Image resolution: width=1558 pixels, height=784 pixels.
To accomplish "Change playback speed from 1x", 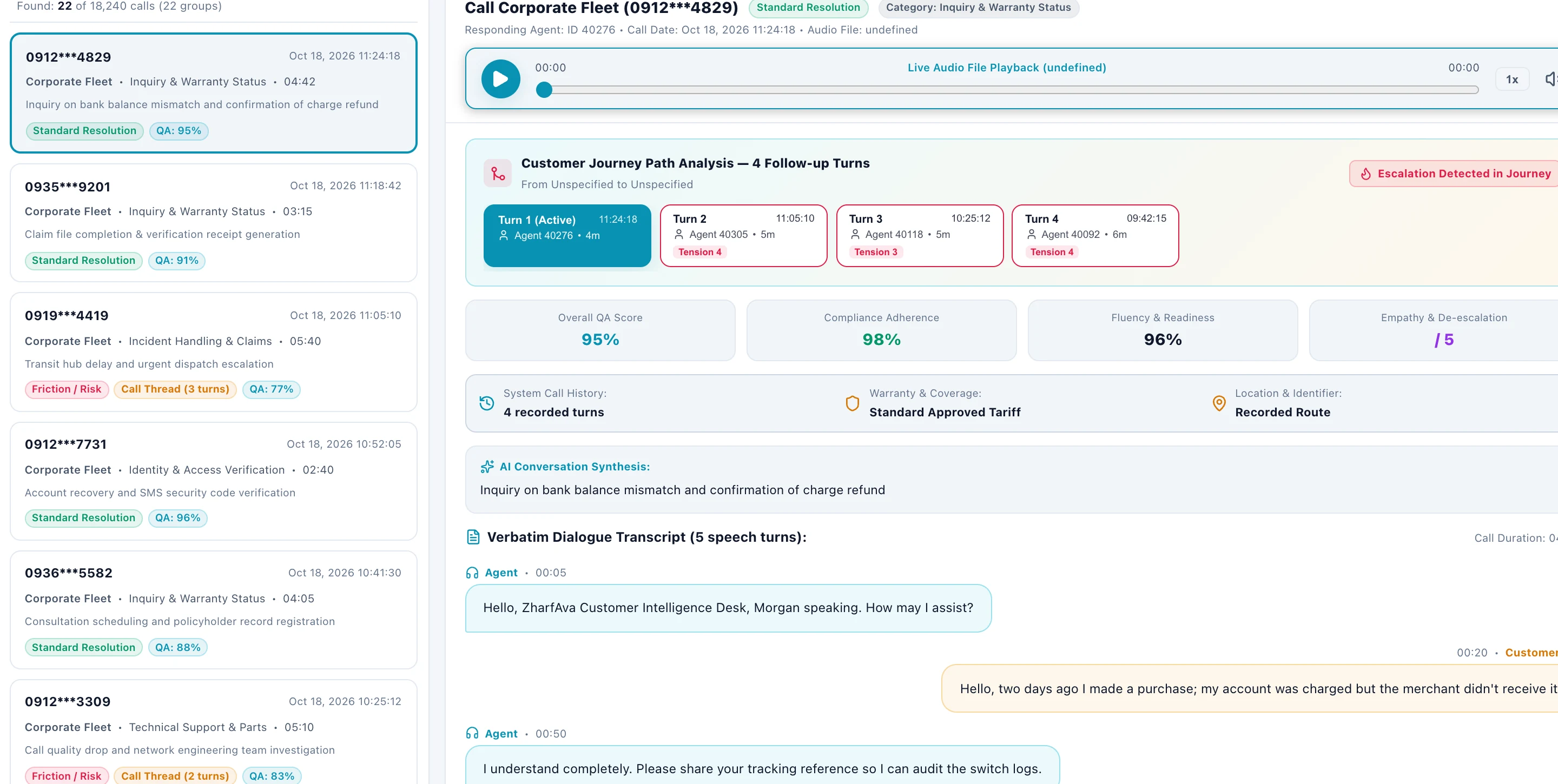I will 1511,80.
